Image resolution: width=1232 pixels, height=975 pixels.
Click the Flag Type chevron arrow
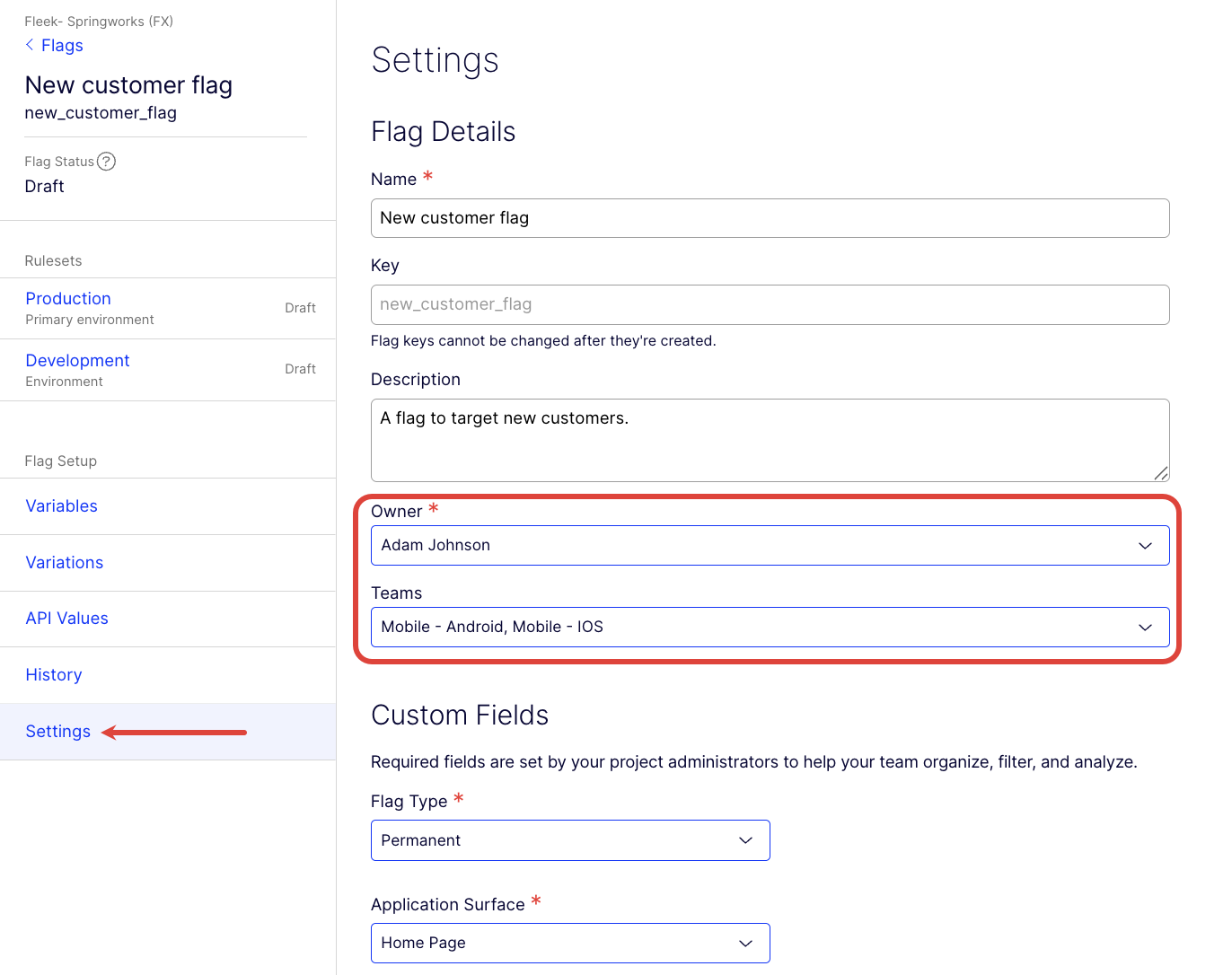pyautogui.click(x=745, y=840)
